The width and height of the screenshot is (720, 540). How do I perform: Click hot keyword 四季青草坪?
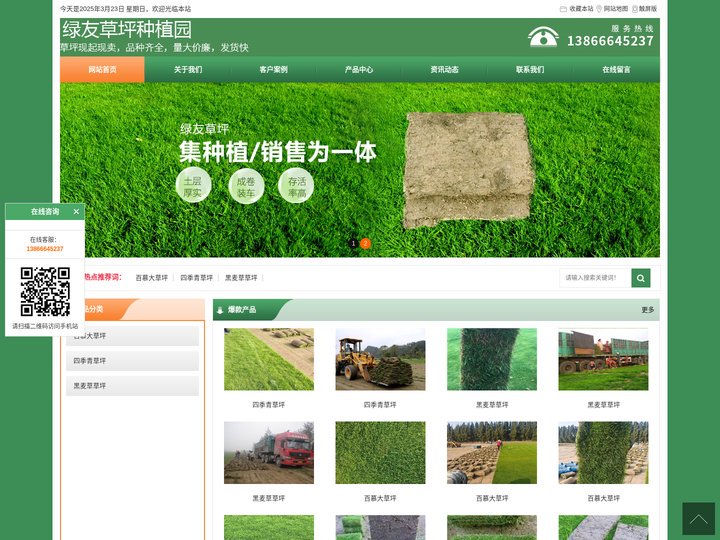[x=197, y=278]
